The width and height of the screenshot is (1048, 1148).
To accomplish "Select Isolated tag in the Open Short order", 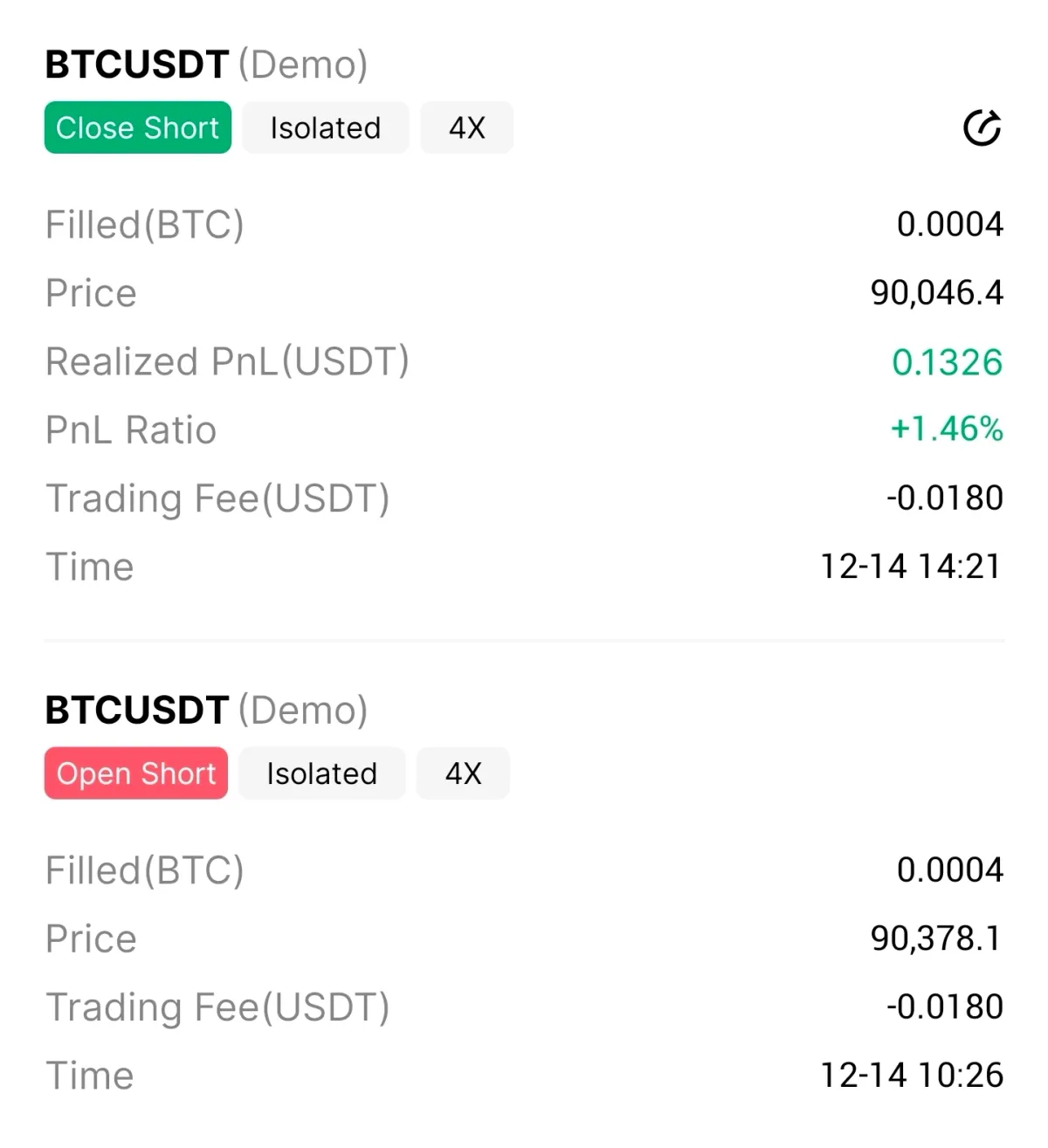I will pos(321,773).
